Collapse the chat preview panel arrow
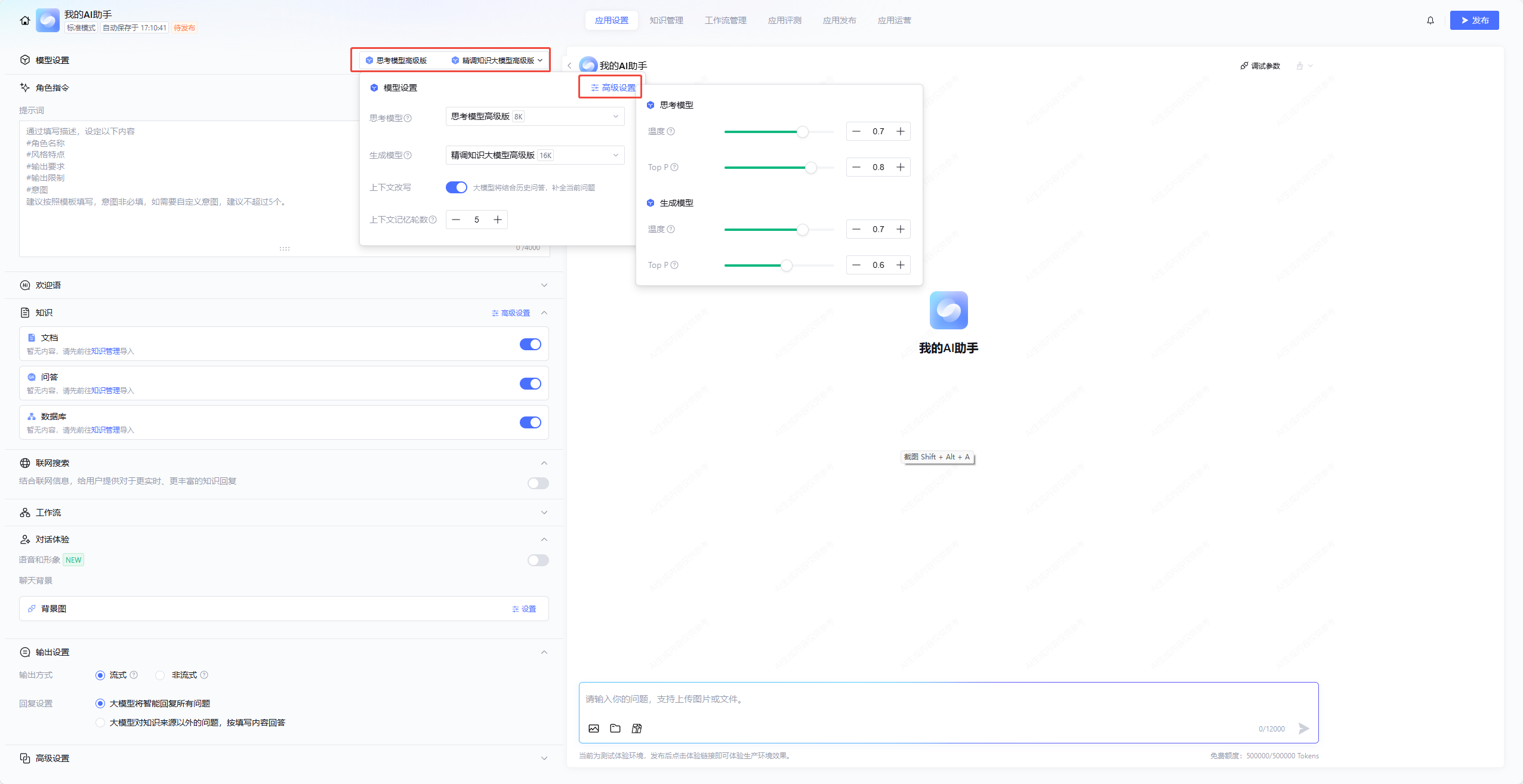The image size is (1523, 784). point(569,66)
